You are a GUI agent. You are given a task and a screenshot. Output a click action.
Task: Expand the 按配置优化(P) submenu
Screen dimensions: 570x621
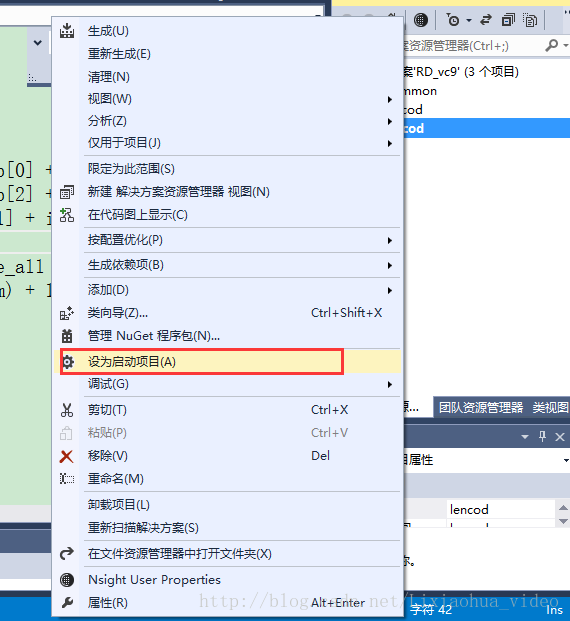click(390, 240)
